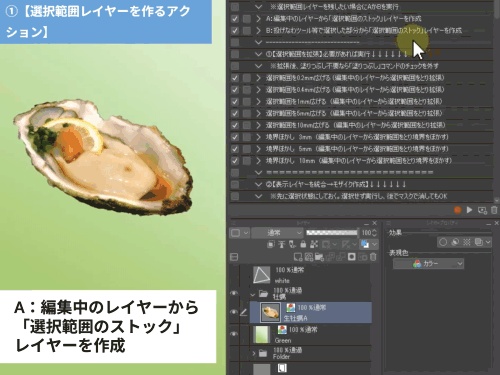Screen dimensions: 500x375
Task: Create a new raster layer
Action: click(x=298, y=257)
